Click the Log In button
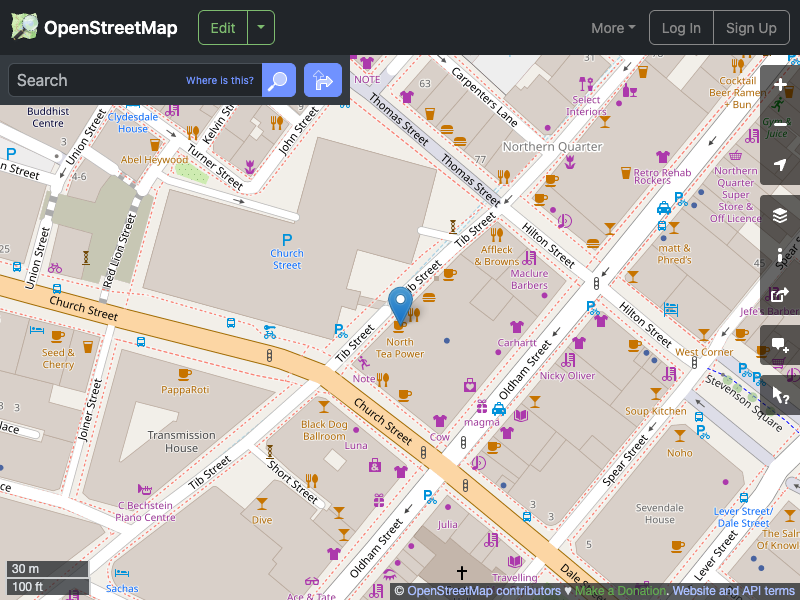This screenshot has height=600, width=800. pos(681,28)
